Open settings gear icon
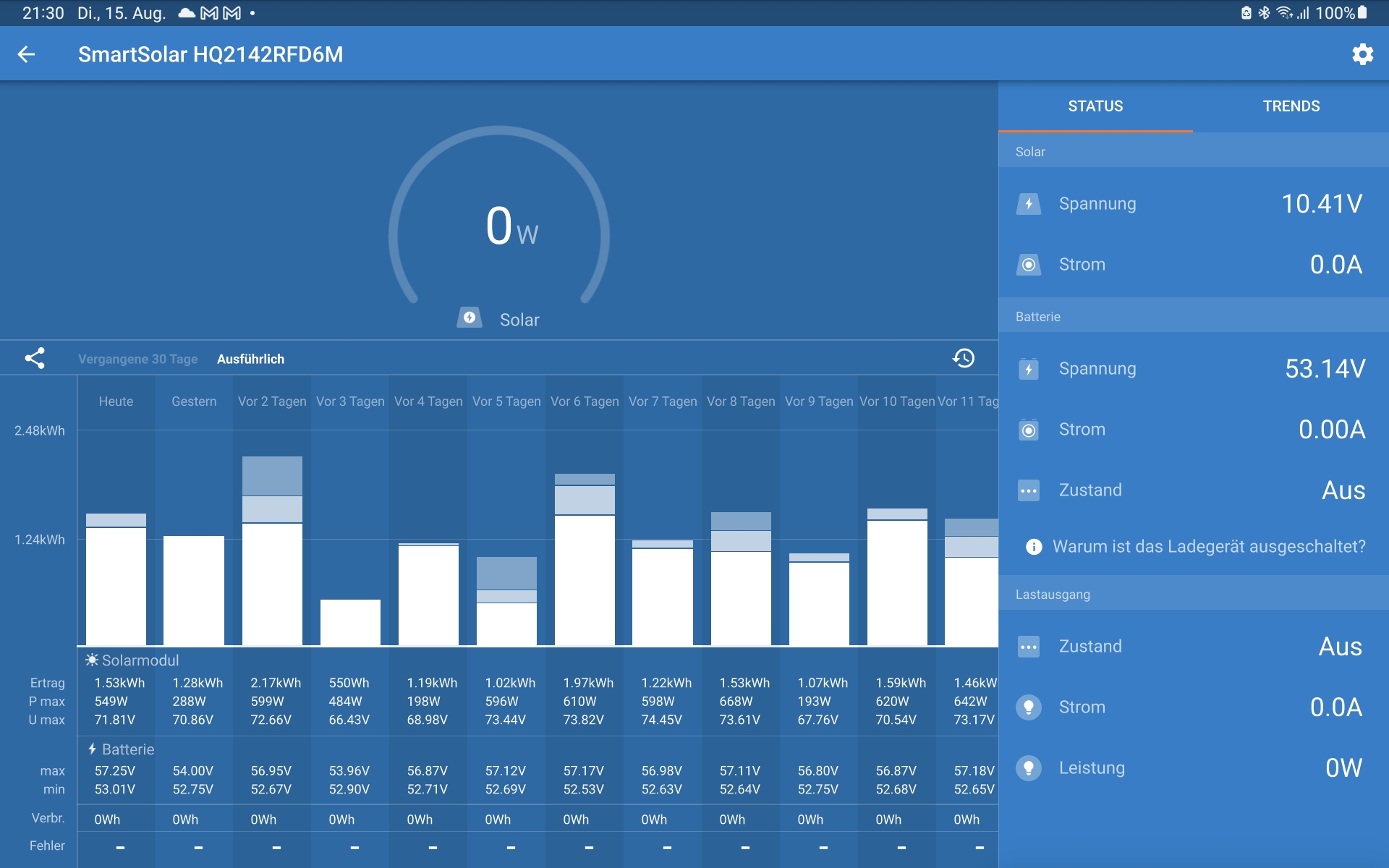Image resolution: width=1389 pixels, height=868 pixels. click(1362, 54)
